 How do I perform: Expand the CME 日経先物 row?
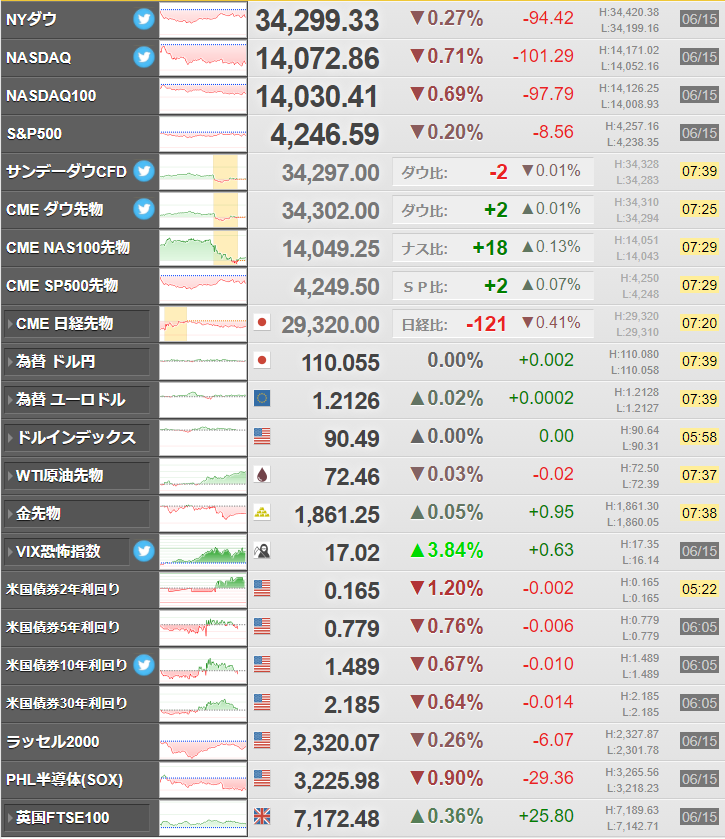[77, 324]
